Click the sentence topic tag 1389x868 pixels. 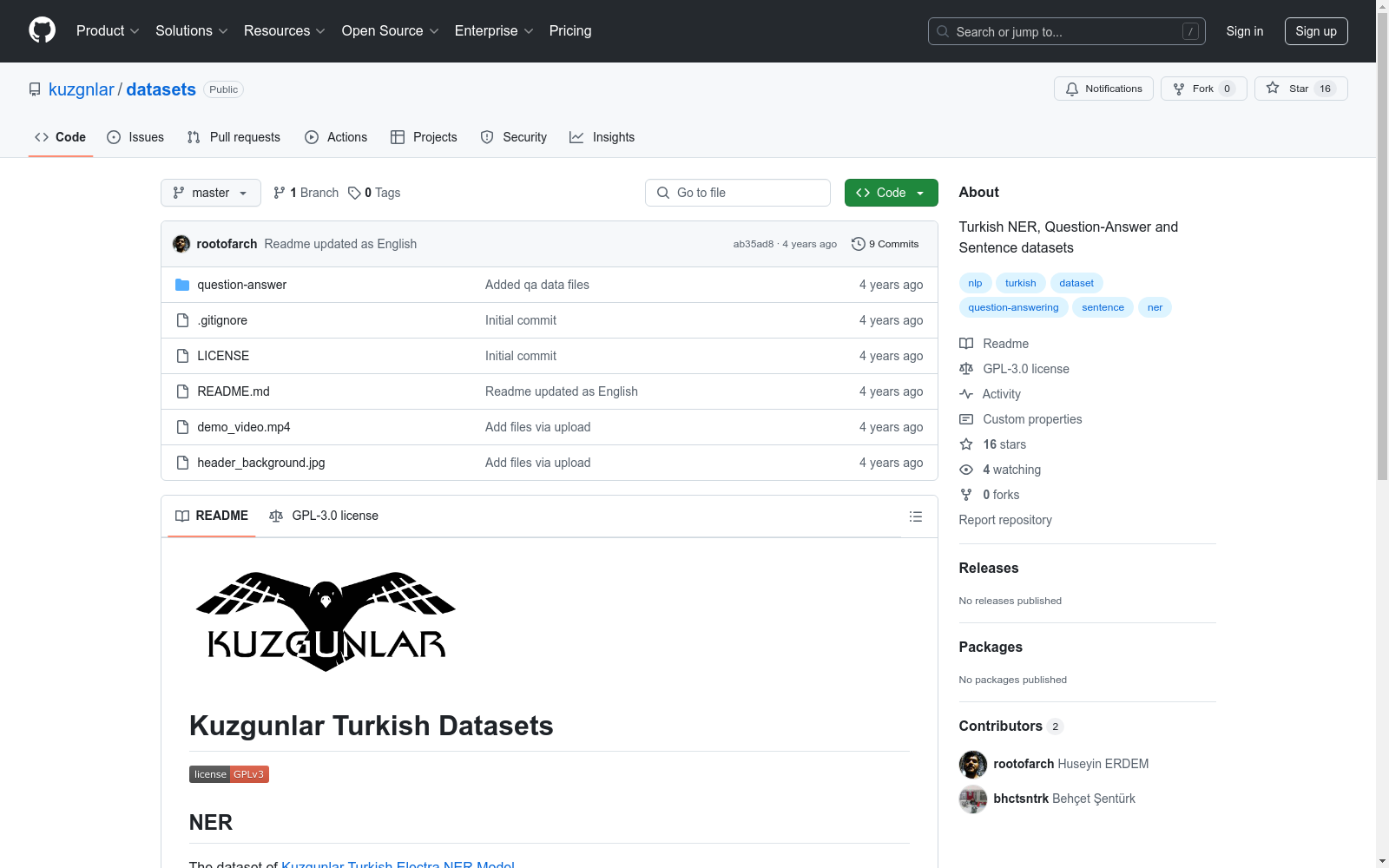click(x=1103, y=307)
